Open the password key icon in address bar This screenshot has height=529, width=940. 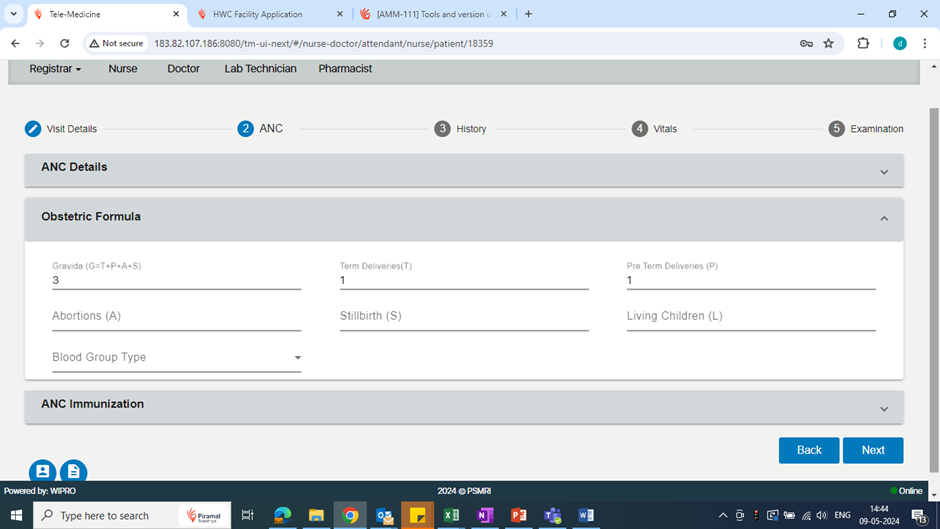(806, 43)
